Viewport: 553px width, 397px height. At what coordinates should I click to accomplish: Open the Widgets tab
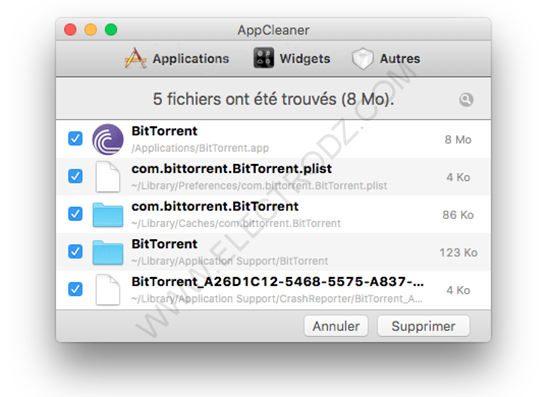[x=292, y=59]
